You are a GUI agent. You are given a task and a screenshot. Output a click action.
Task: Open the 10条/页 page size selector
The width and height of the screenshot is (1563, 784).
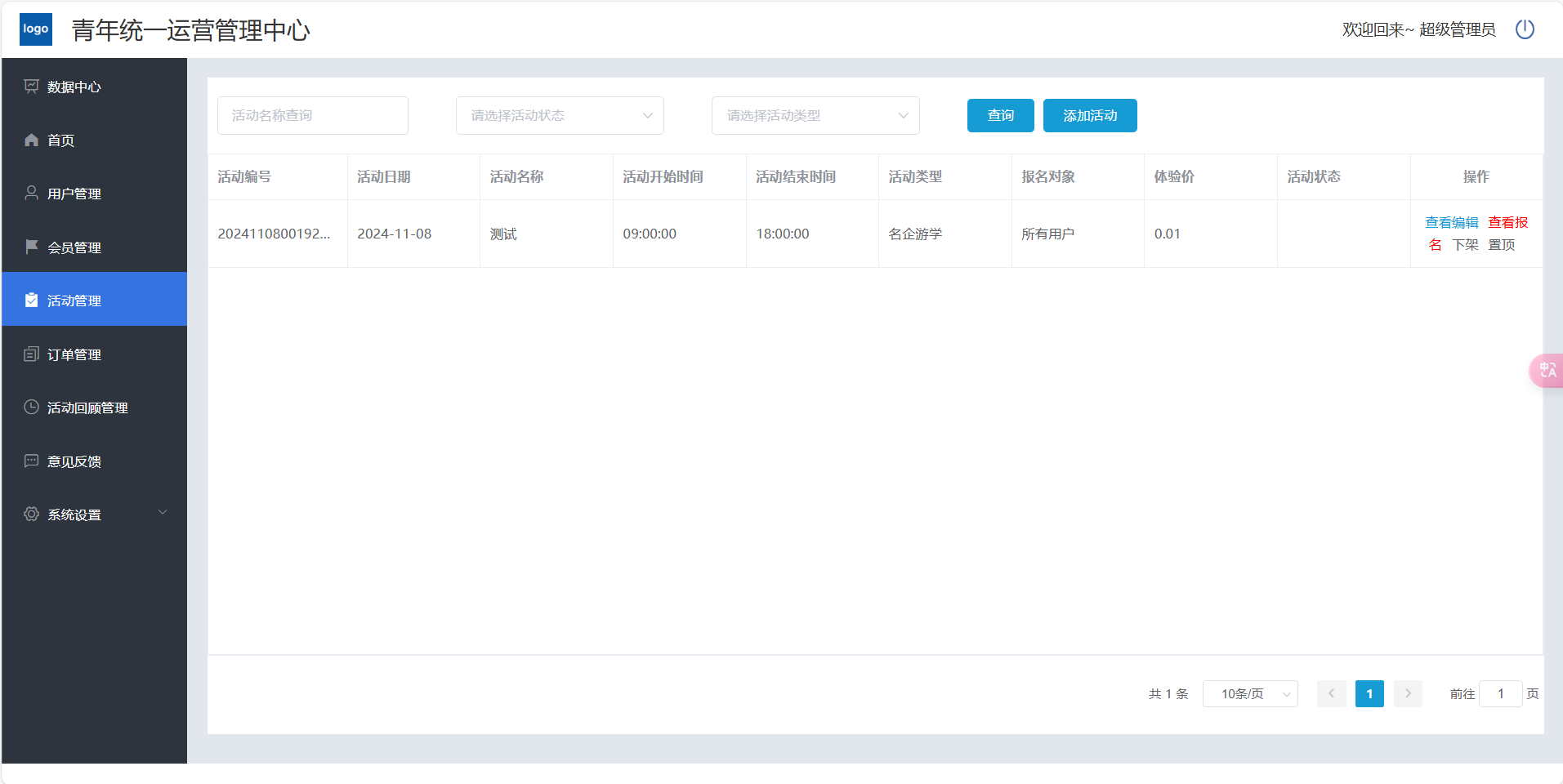tap(1250, 693)
